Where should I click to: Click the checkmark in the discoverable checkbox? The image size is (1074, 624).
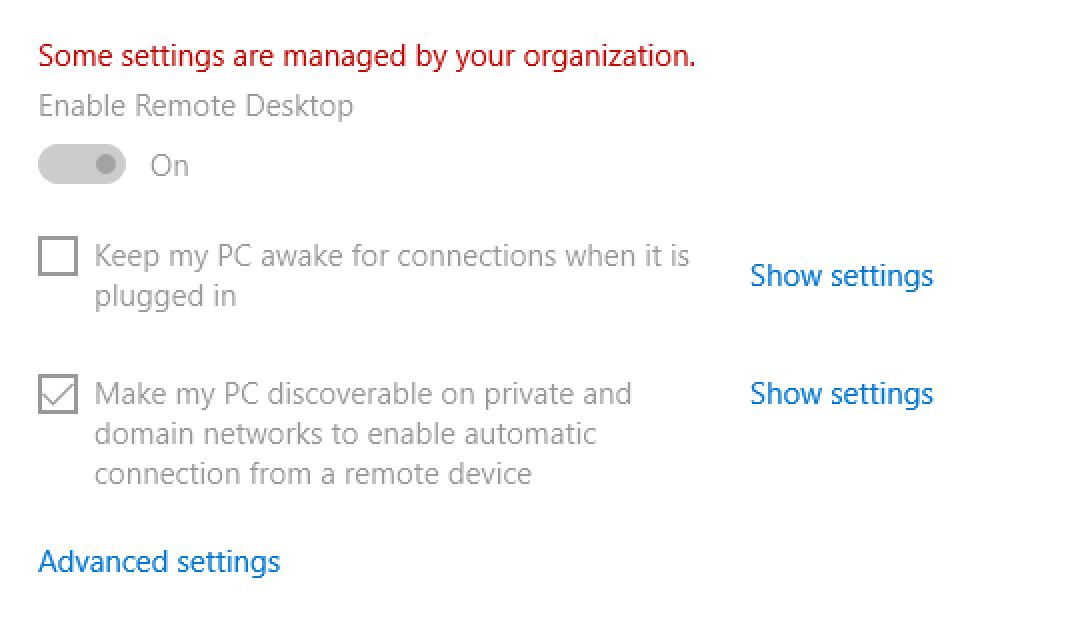pyautogui.click(x=58, y=395)
